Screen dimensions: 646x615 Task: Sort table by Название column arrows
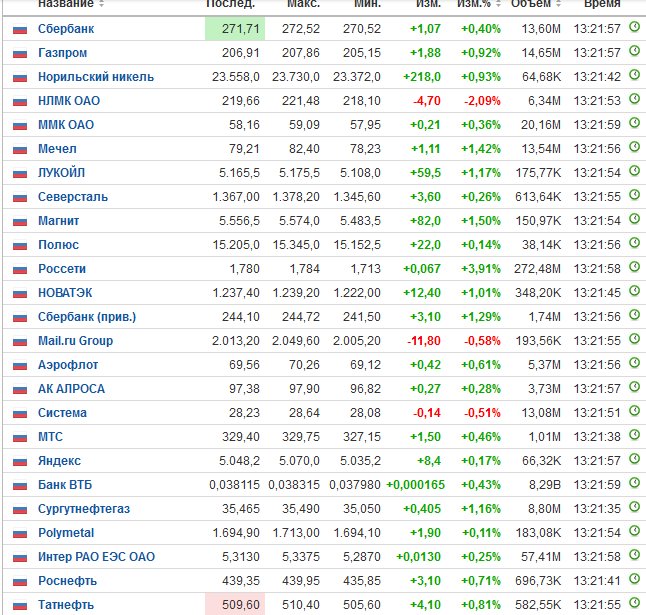pyautogui.click(x=101, y=4)
